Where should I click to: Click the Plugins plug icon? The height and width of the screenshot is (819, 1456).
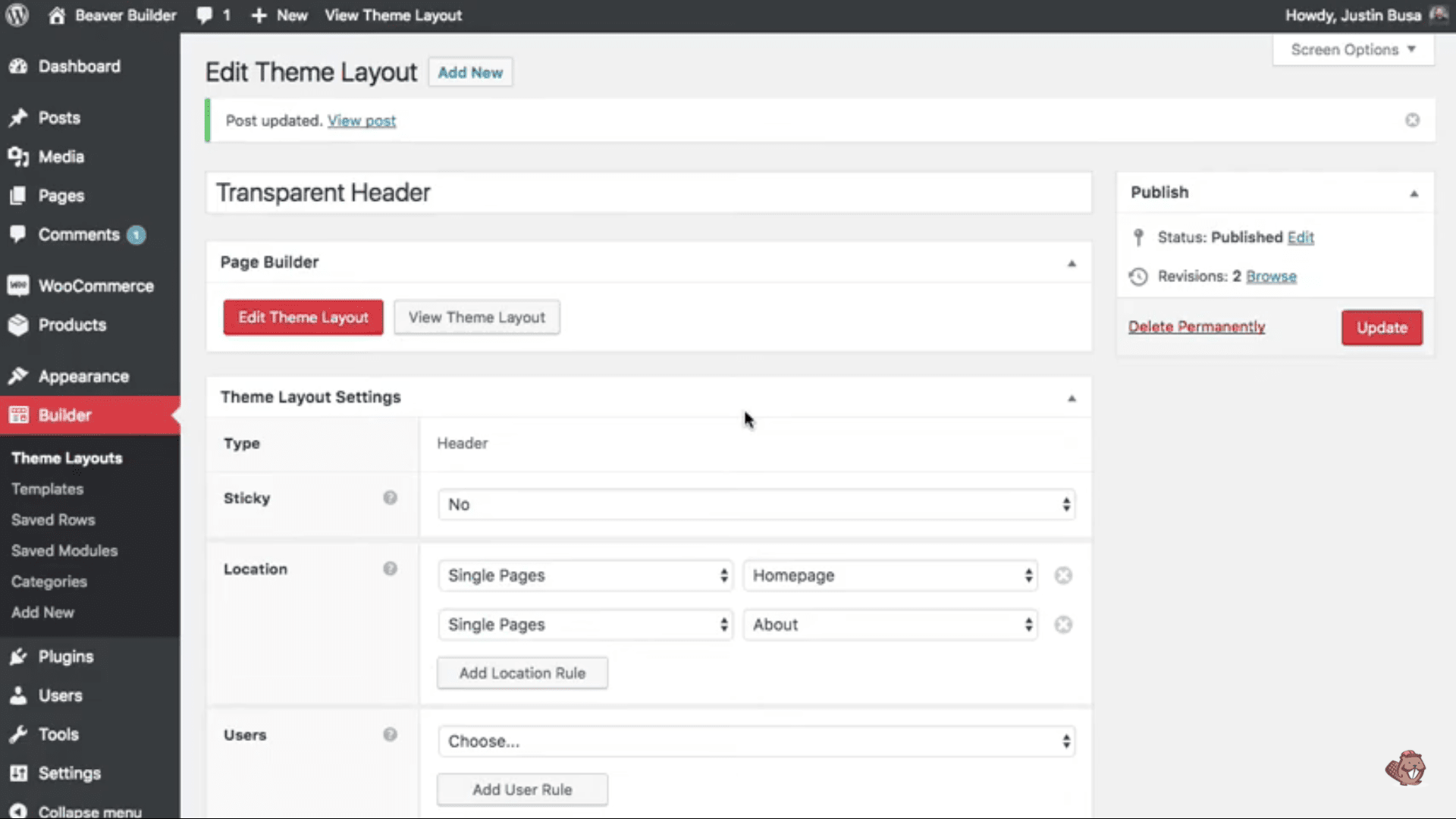(18, 657)
